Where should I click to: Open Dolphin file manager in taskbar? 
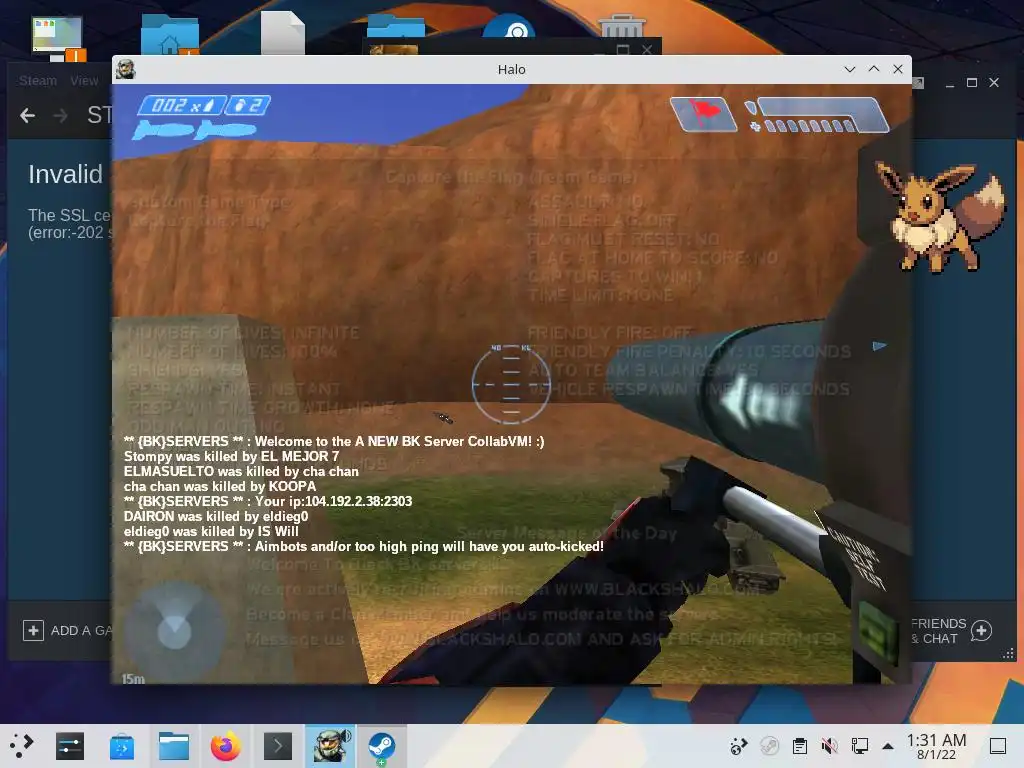point(174,746)
